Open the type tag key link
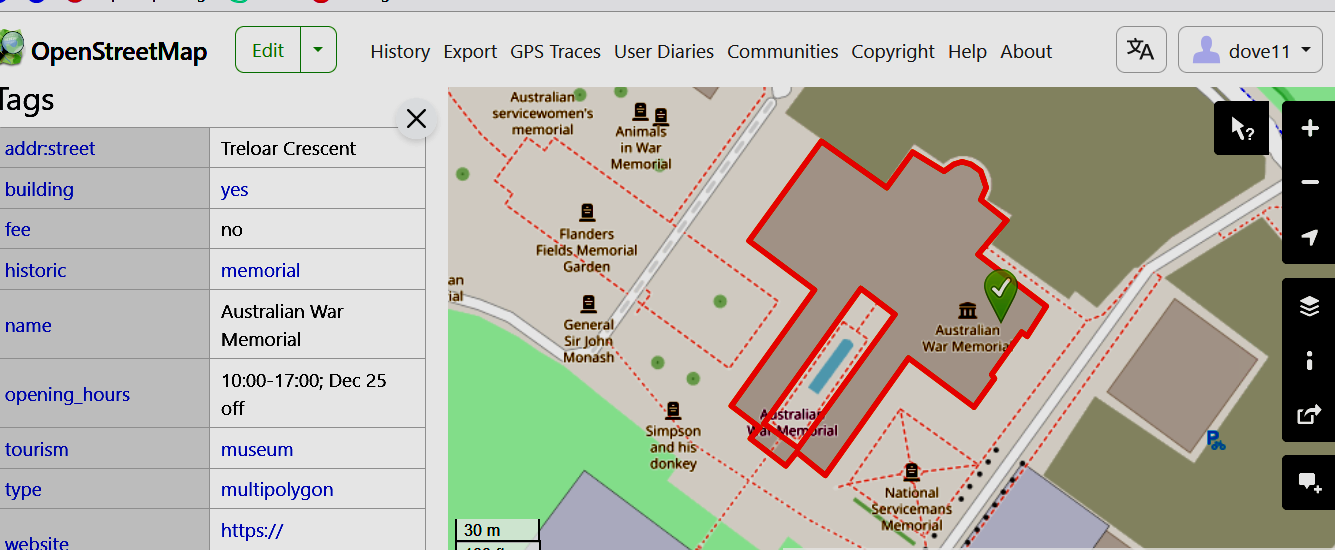1335x550 pixels. (23, 489)
